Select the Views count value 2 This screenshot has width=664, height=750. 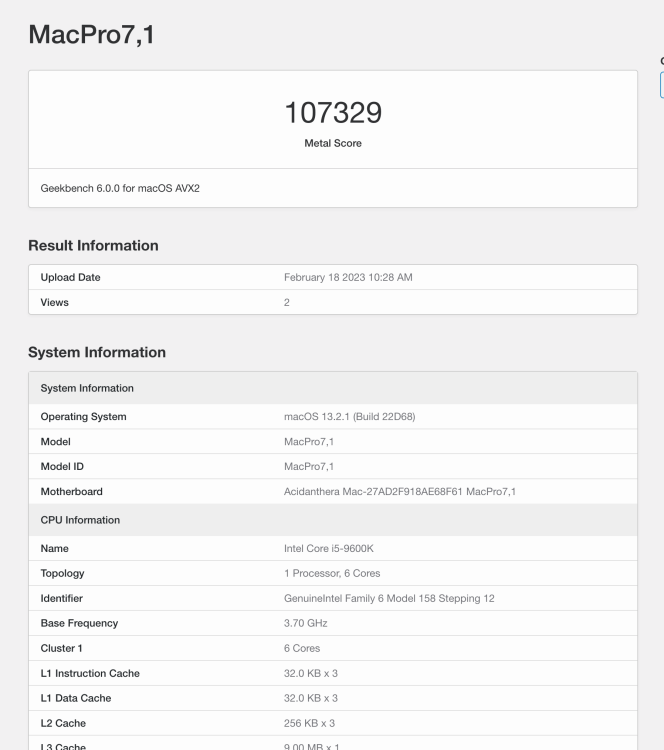pos(287,302)
